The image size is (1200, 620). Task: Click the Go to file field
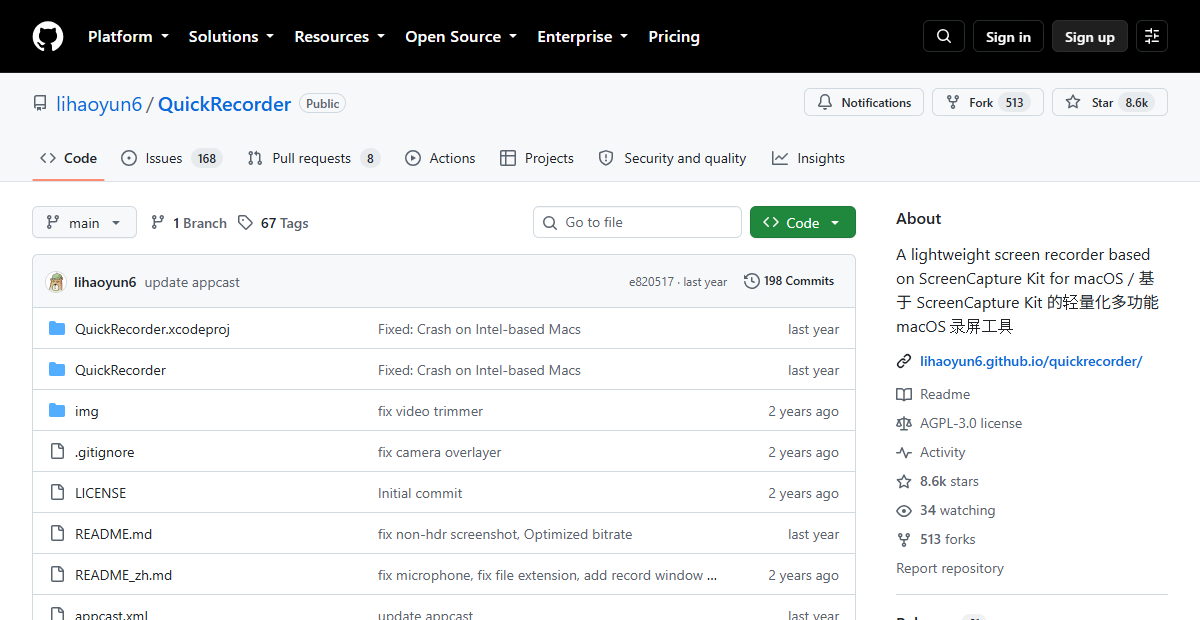tap(637, 222)
